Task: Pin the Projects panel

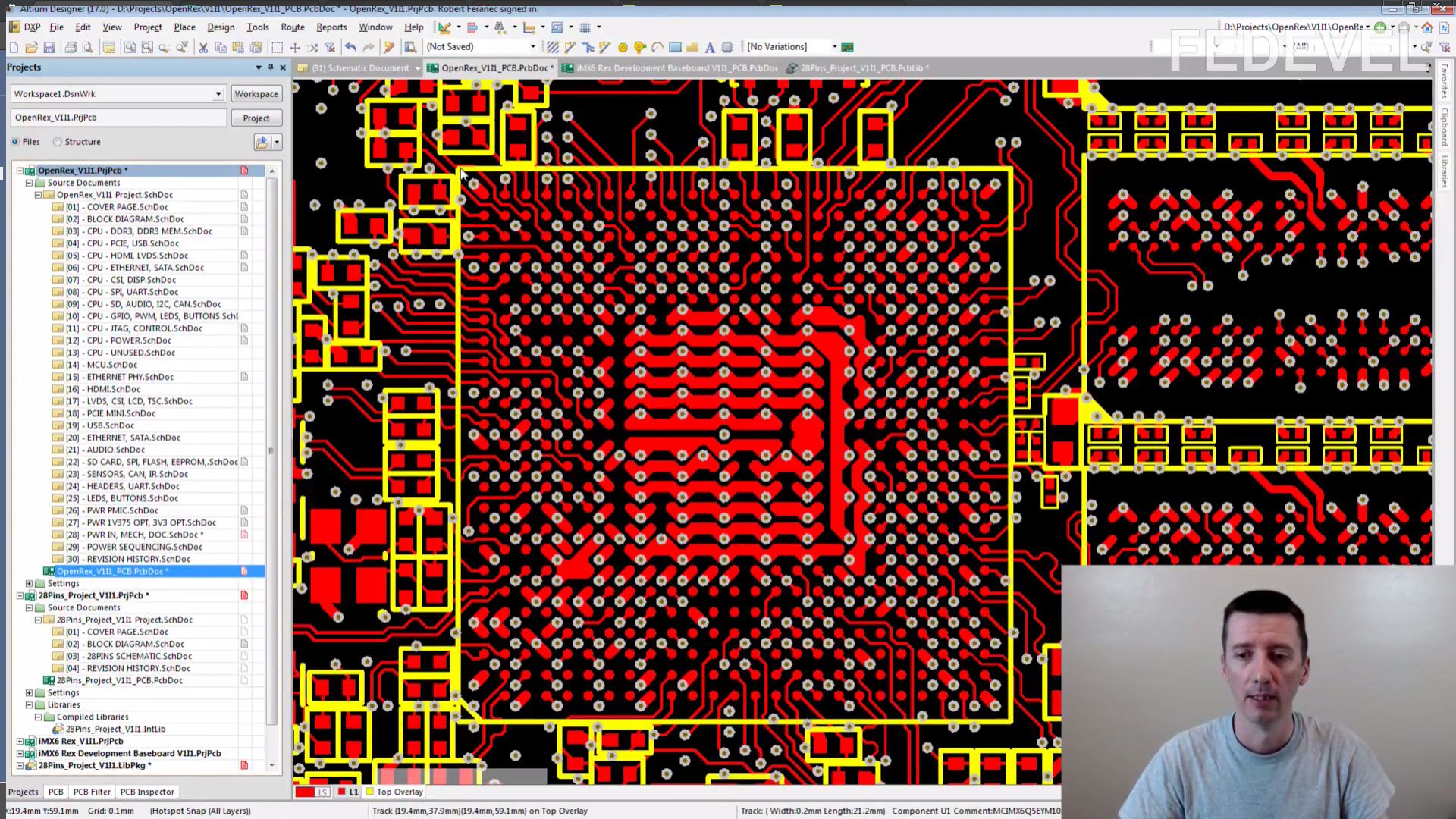Action: [271, 67]
